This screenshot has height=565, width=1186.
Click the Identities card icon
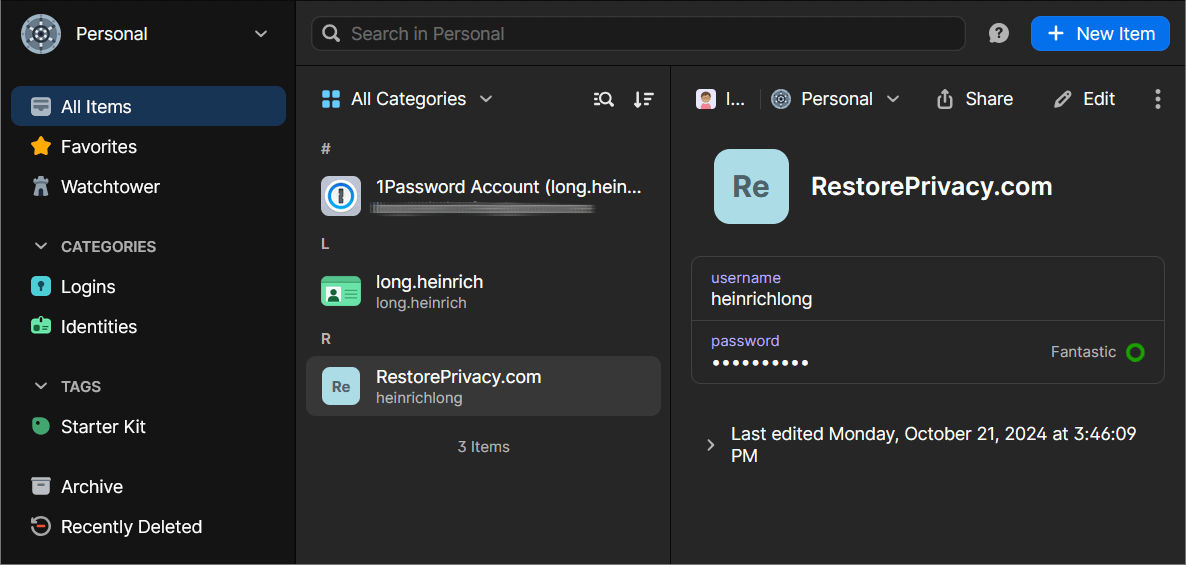coord(41,327)
